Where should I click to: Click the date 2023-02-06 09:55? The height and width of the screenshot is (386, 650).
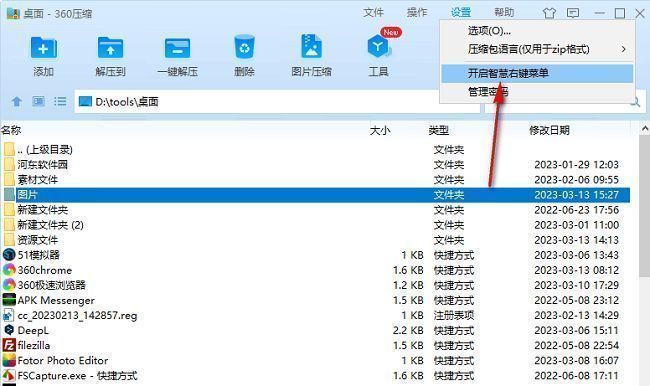tap(577, 180)
